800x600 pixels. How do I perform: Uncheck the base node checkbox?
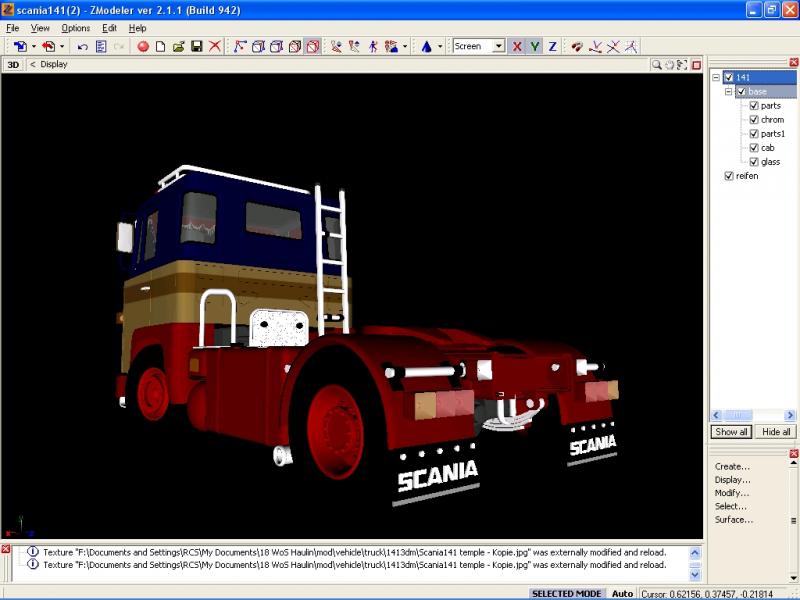pos(741,92)
